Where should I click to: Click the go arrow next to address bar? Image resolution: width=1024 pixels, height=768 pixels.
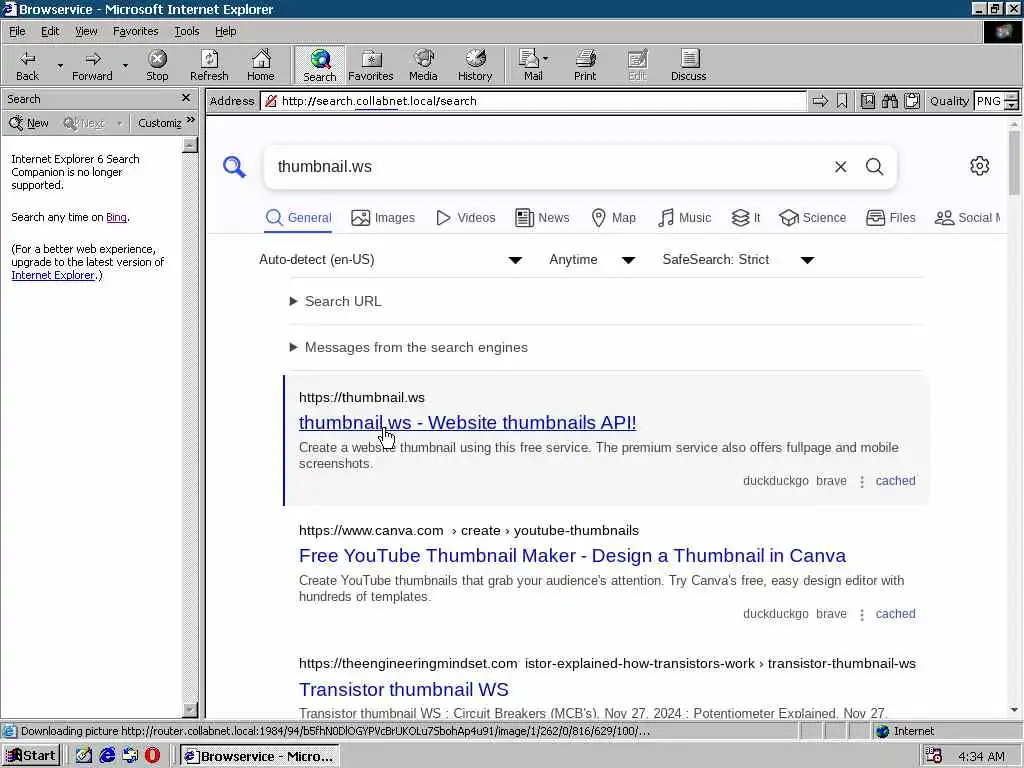click(820, 101)
